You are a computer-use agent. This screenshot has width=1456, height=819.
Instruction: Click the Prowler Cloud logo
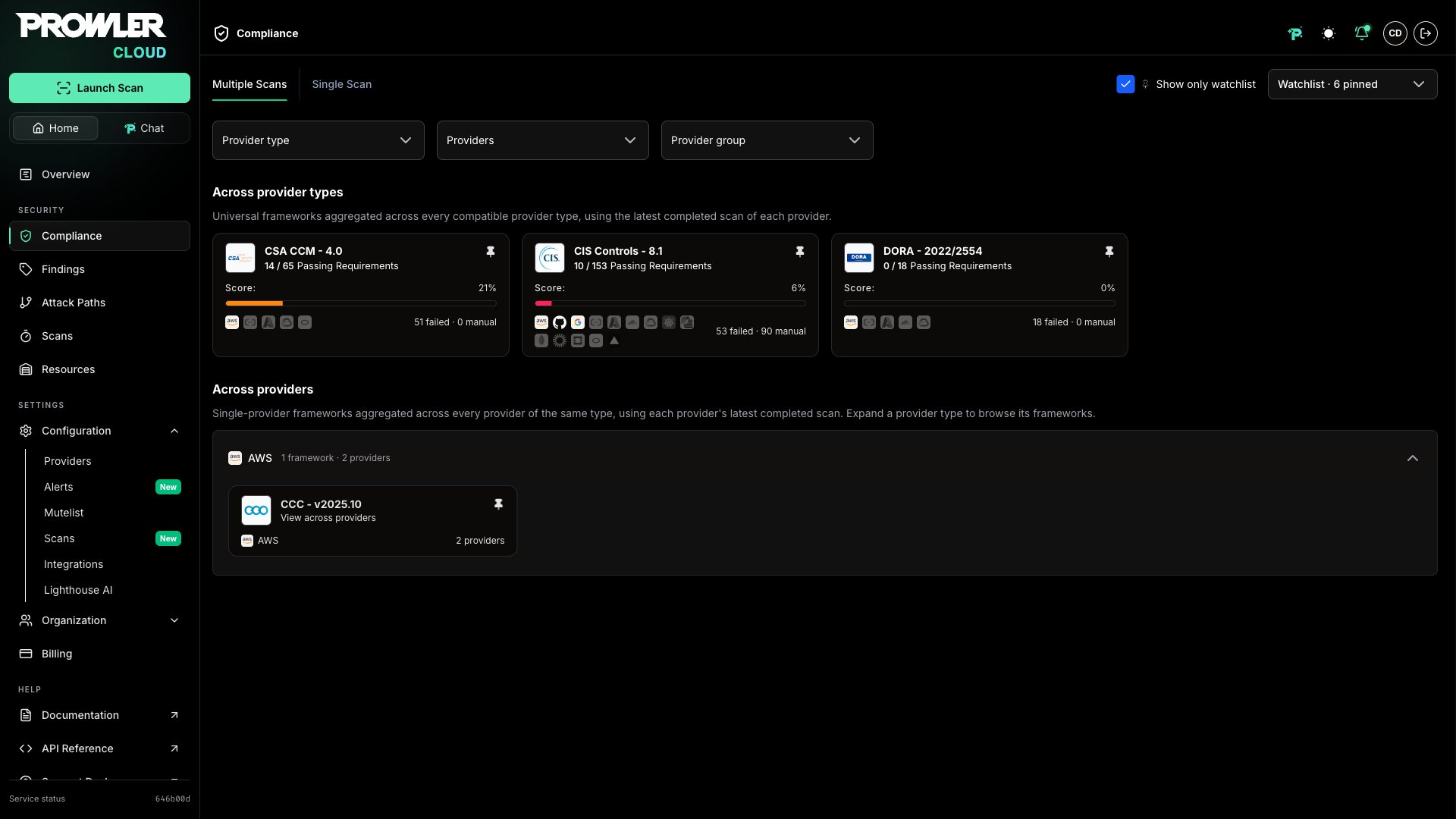[91, 36]
